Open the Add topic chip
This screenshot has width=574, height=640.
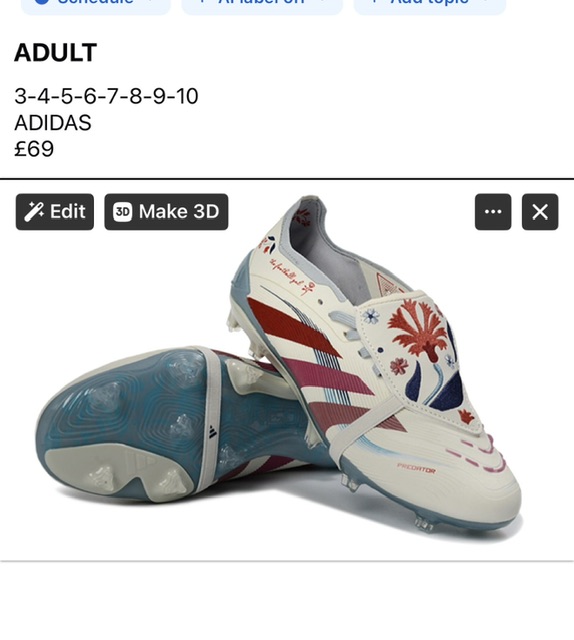point(430,5)
